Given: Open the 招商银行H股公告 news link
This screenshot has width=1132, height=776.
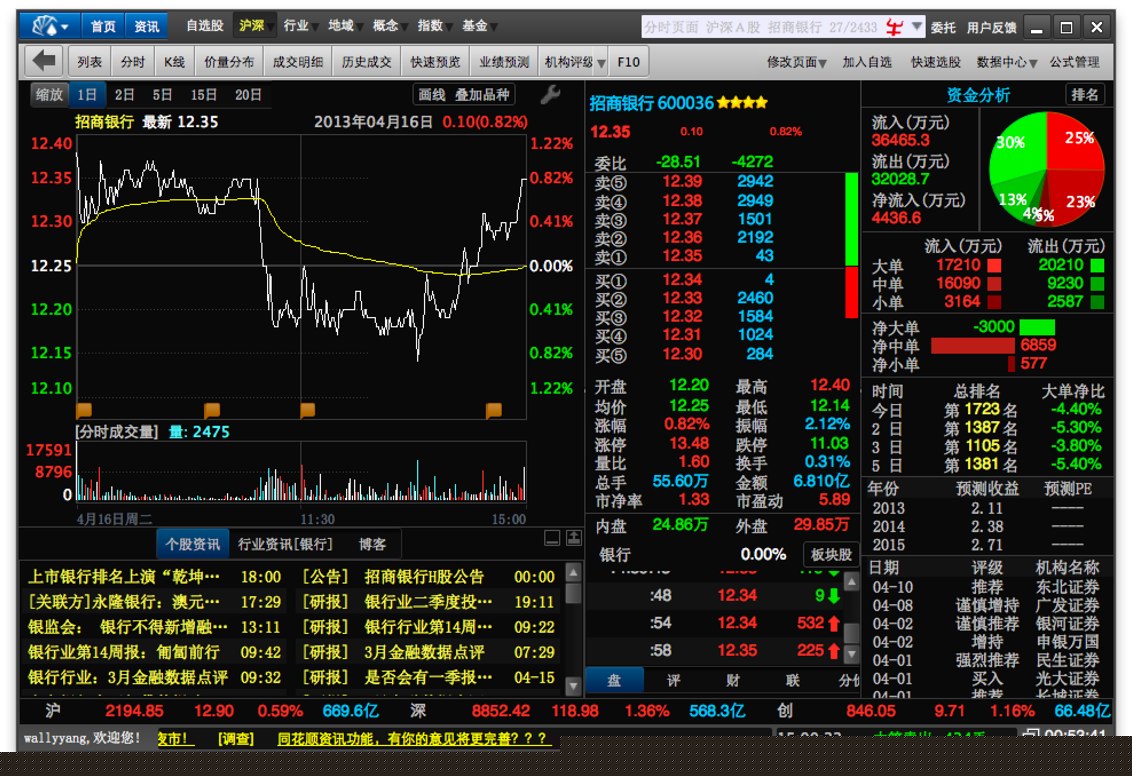Looking at the screenshot, I should pos(424,577).
